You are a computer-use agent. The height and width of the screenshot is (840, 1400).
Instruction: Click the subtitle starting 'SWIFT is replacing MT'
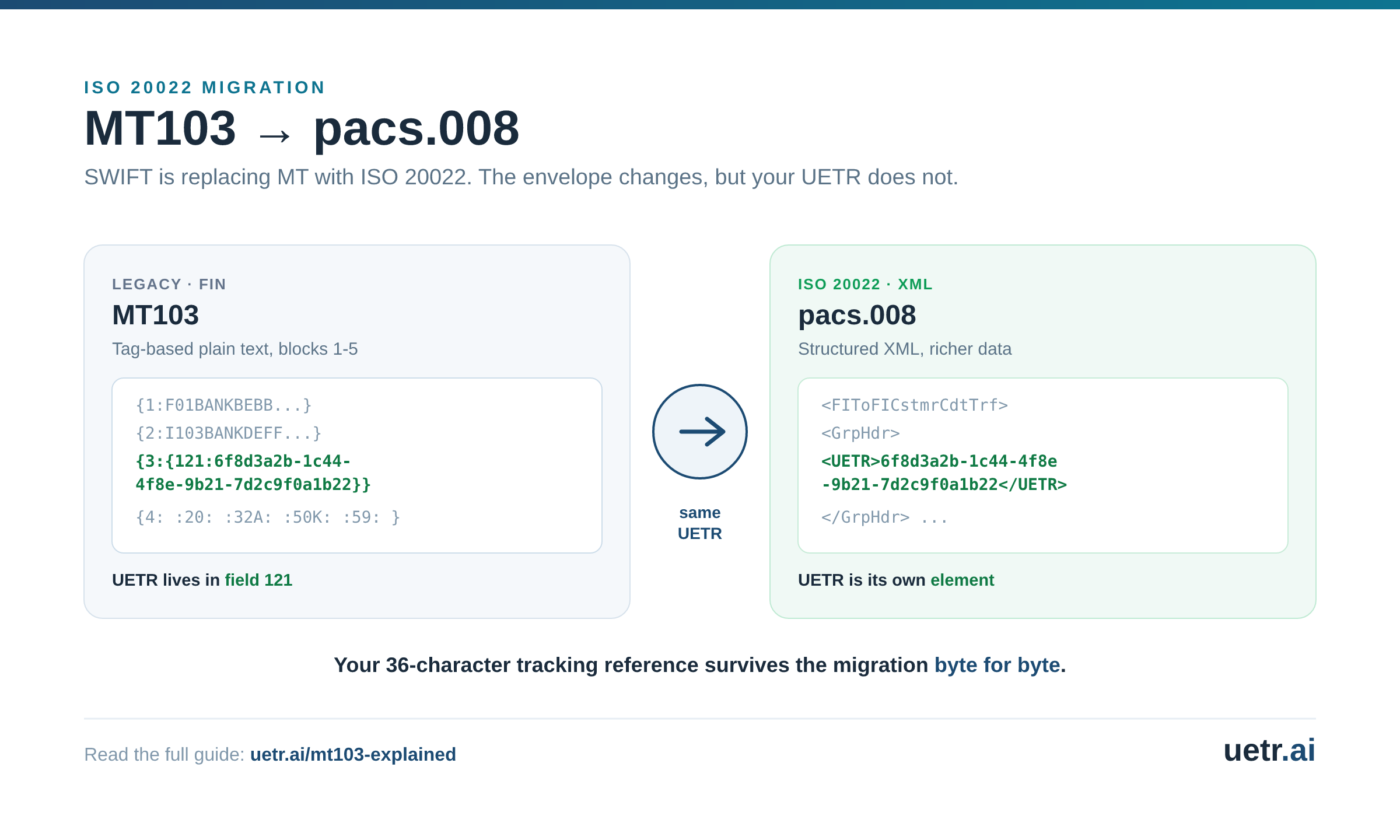coord(521,177)
